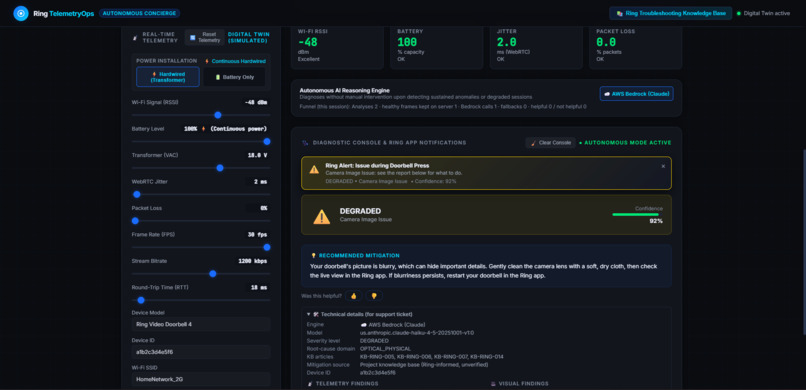Click the model us.anthropic.claude-haiku value
The width and height of the screenshot is (806, 390).
(x=417, y=333)
